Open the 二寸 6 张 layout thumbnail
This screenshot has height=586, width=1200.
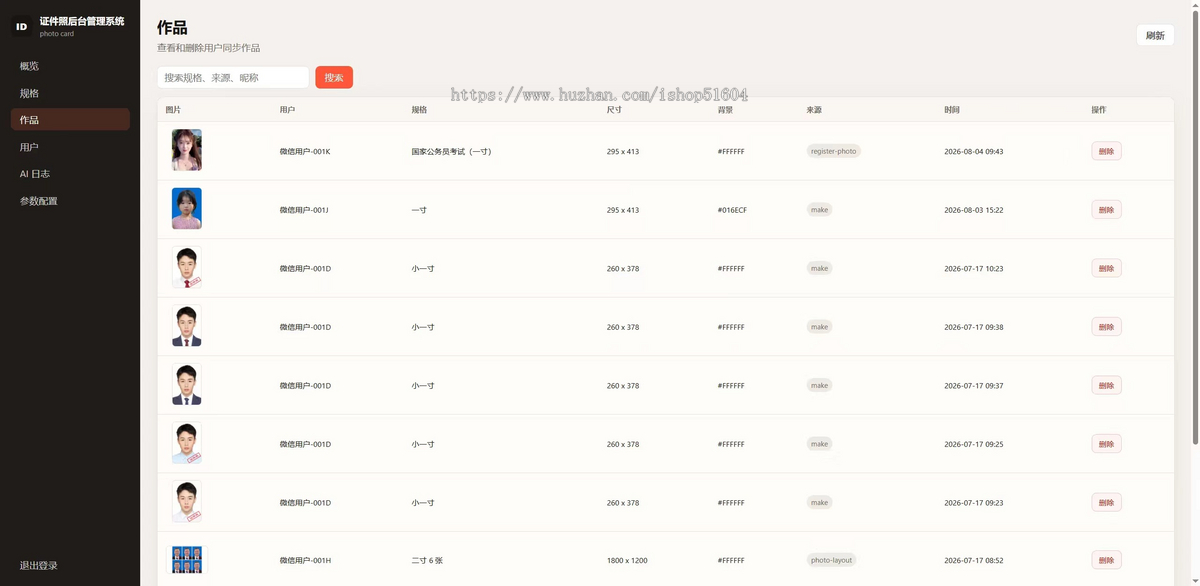click(187, 560)
